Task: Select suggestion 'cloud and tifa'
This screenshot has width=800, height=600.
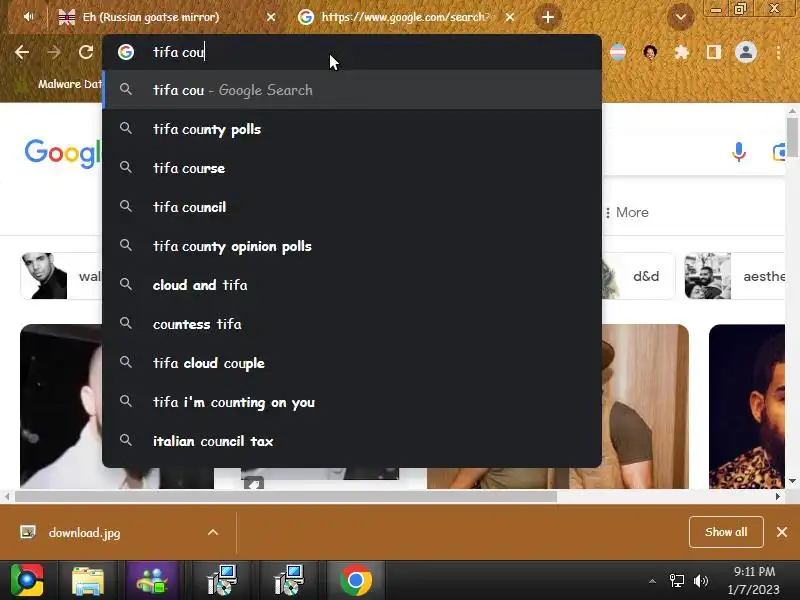Action: 352,285
